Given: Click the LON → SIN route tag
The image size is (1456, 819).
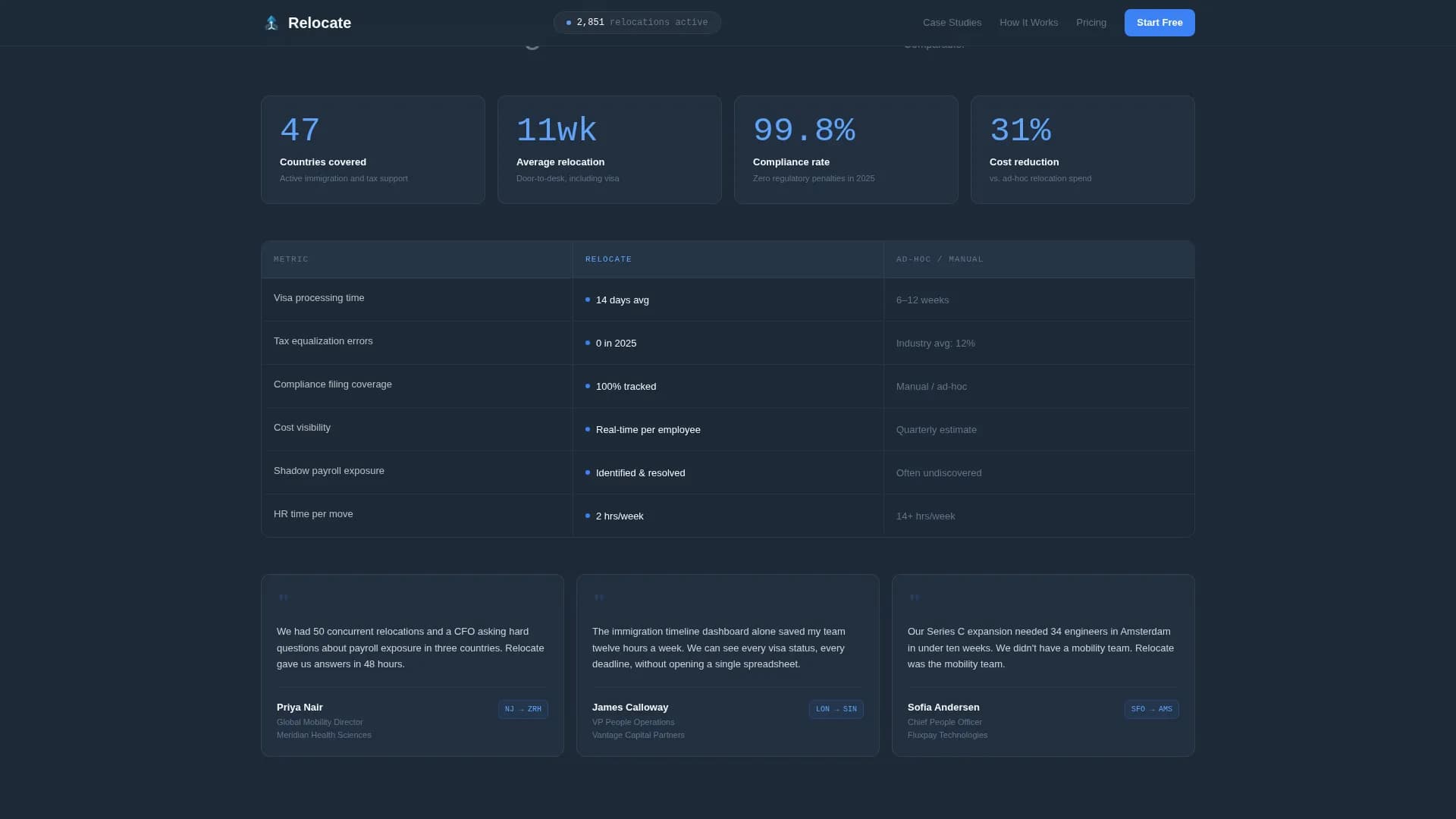Looking at the screenshot, I should (x=836, y=710).
